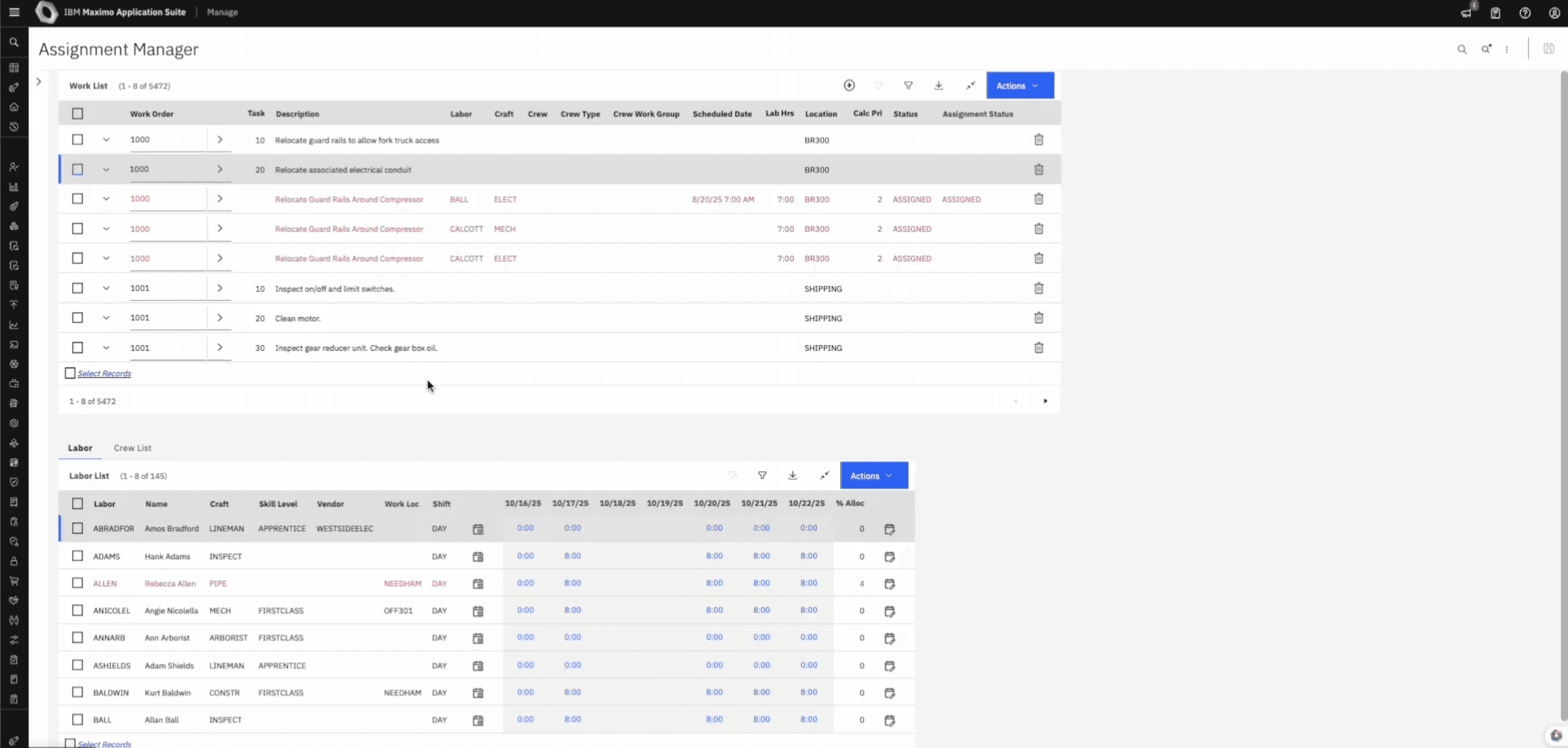1568x748 pixels.
Task: Open calendar icon for Hank Adams
Action: pos(478,557)
